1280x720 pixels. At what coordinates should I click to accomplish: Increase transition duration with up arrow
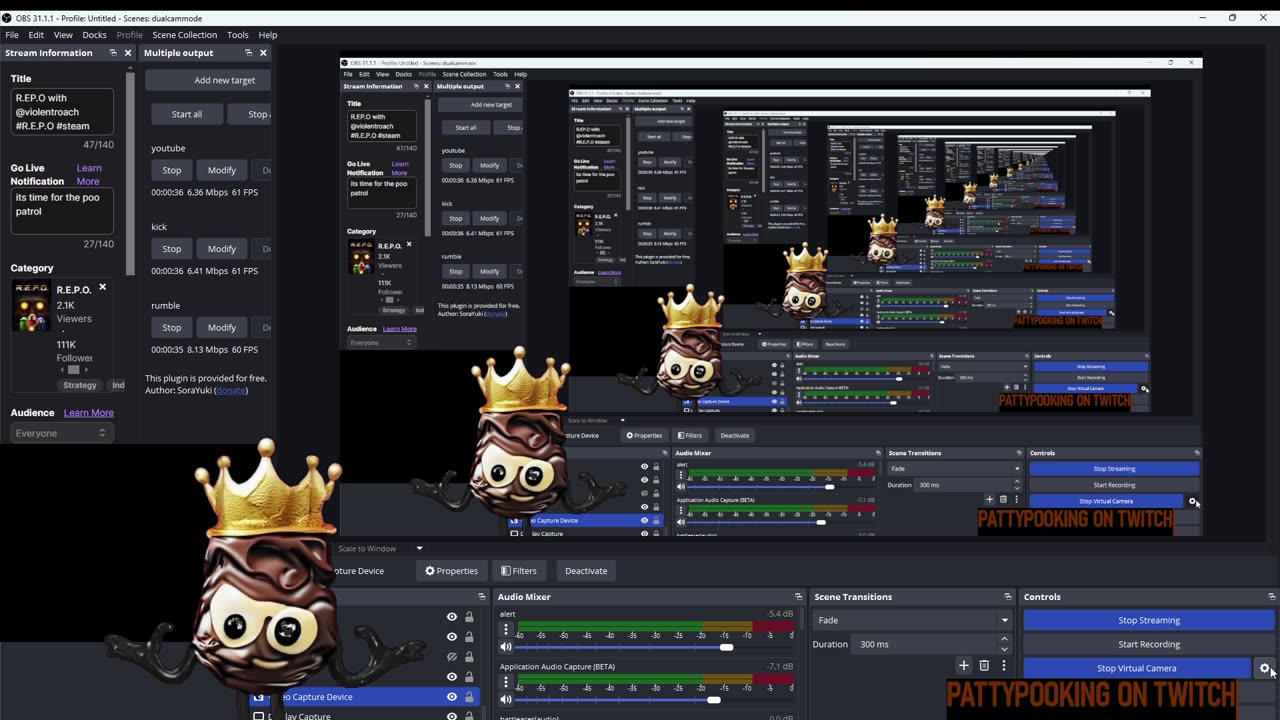click(1005, 640)
